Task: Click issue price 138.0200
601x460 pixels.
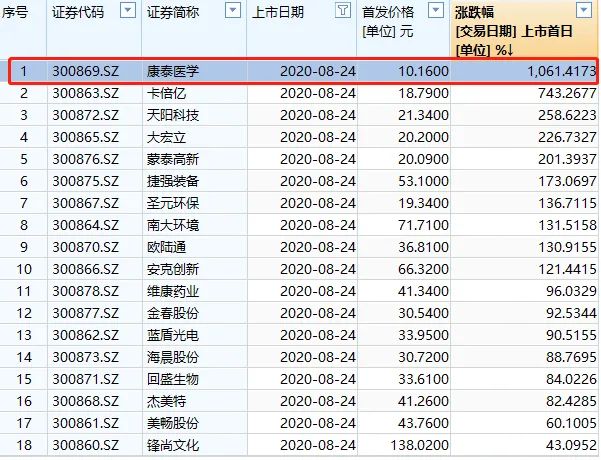Action: 419,445
